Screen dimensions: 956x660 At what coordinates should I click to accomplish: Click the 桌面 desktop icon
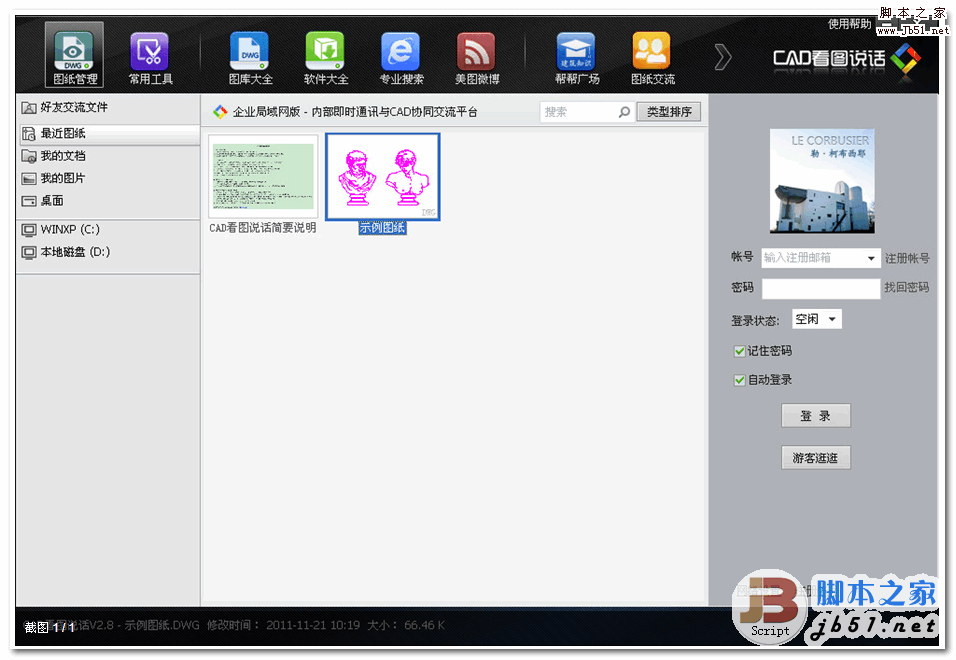pos(29,201)
